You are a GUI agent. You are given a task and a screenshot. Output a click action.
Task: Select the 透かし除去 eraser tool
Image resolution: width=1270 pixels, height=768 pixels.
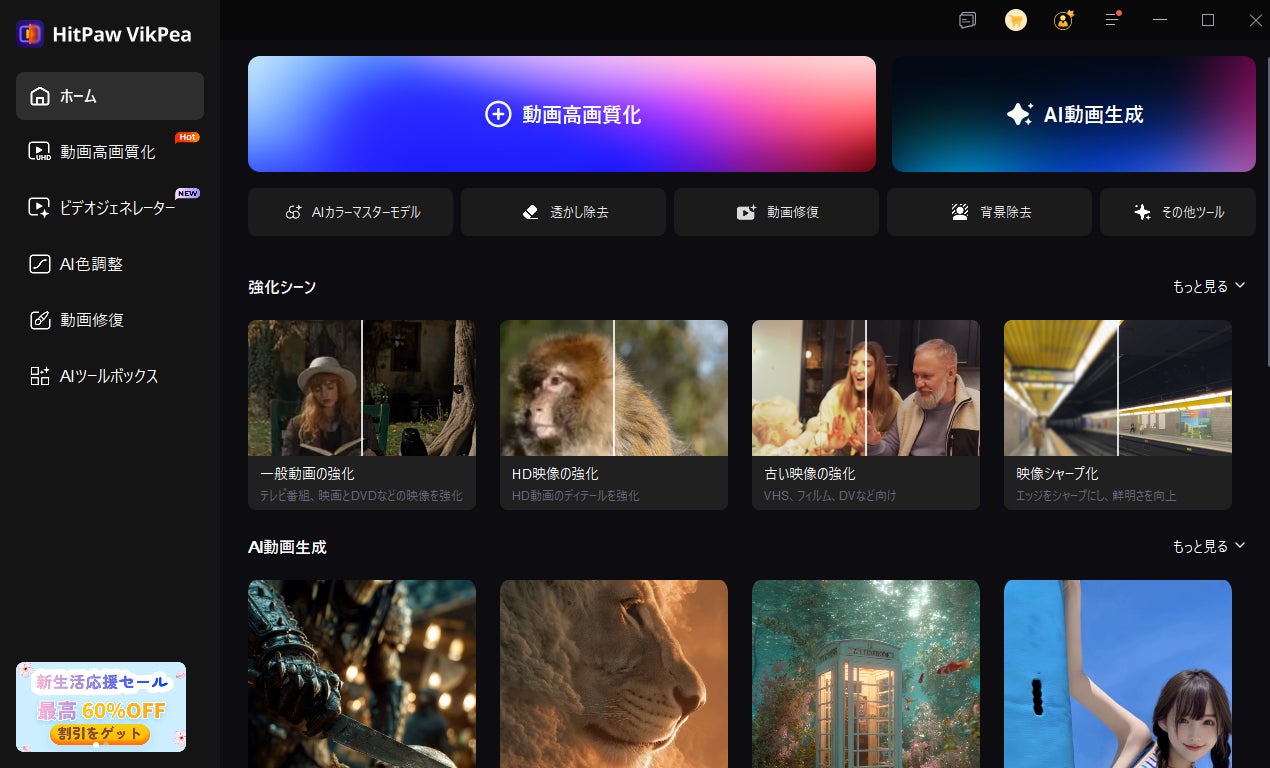(x=563, y=212)
